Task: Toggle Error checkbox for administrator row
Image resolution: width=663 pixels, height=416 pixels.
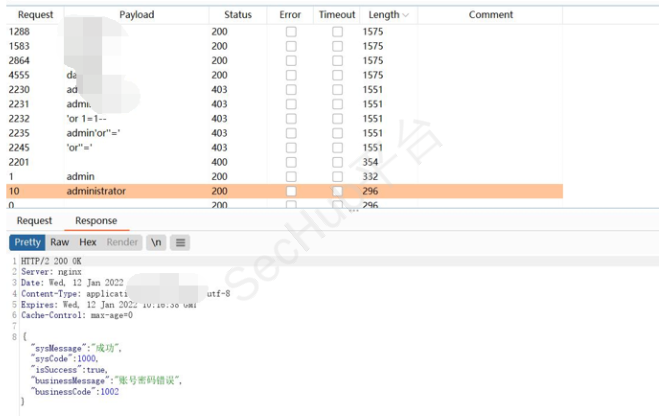Action: [291, 191]
